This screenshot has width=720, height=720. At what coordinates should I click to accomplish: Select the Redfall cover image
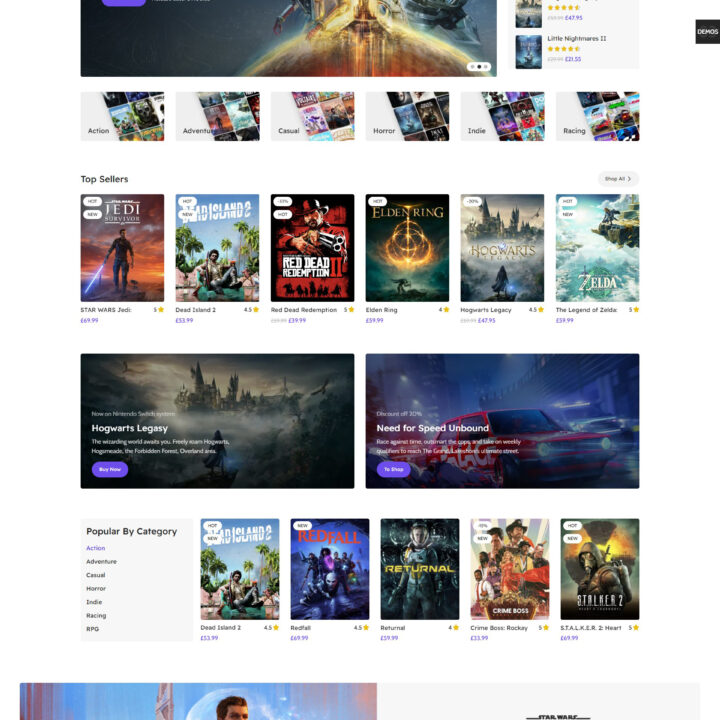(x=330, y=569)
